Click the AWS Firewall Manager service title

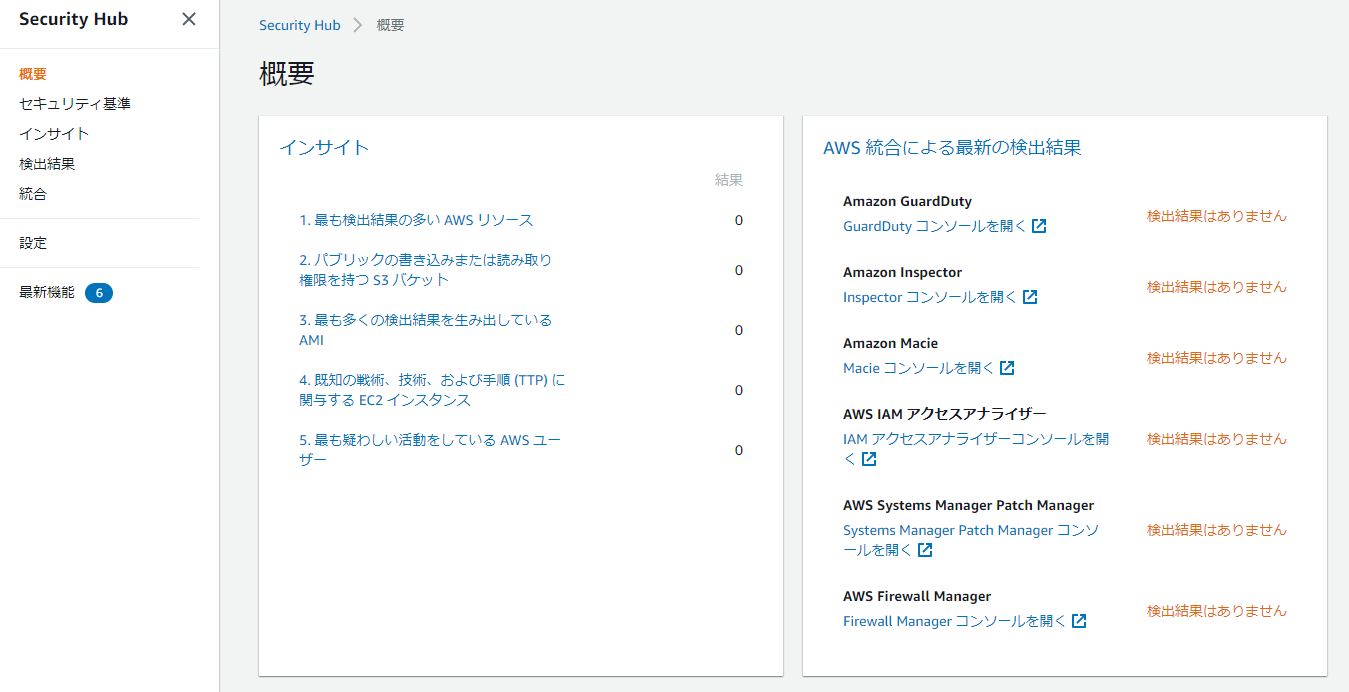click(x=917, y=596)
